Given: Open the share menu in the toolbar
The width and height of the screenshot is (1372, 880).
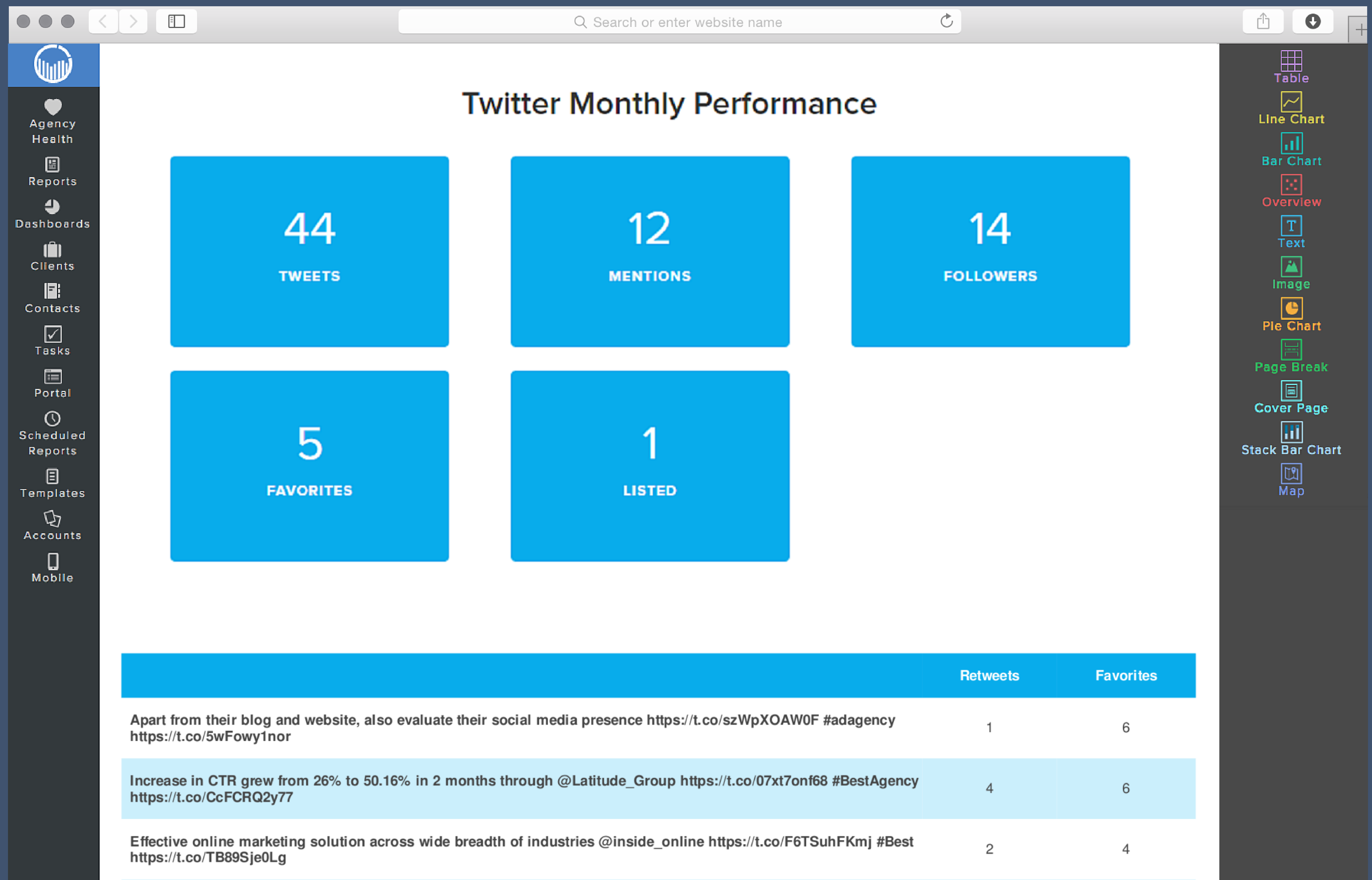Looking at the screenshot, I should tap(1263, 21).
